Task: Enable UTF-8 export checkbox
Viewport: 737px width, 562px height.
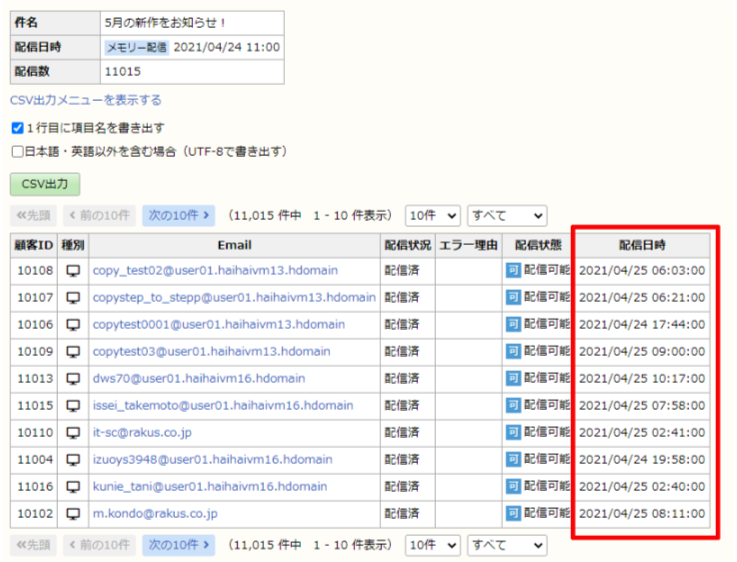Action: click(x=17, y=151)
